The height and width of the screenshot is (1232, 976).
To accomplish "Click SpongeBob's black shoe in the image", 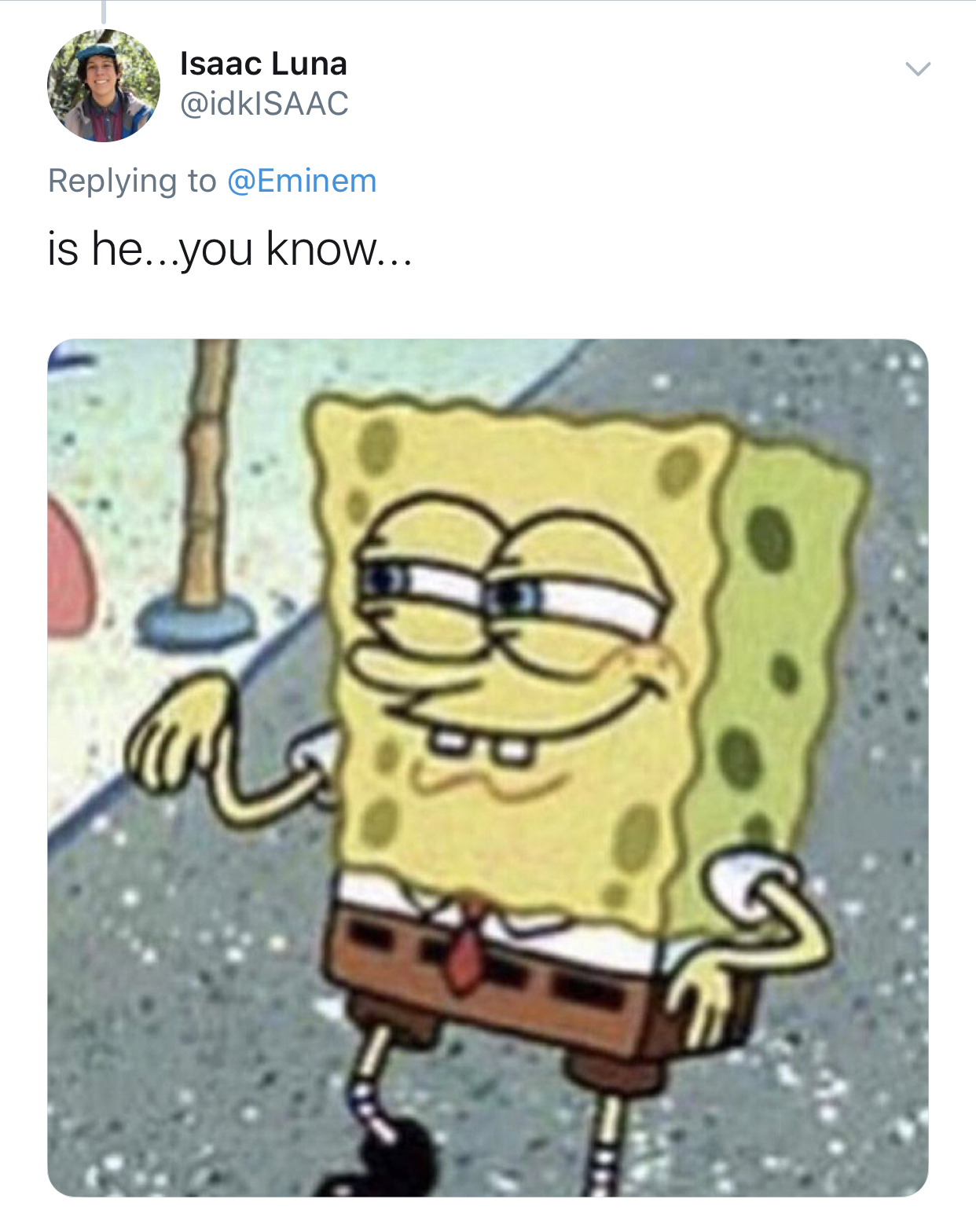I will point(376,1163).
